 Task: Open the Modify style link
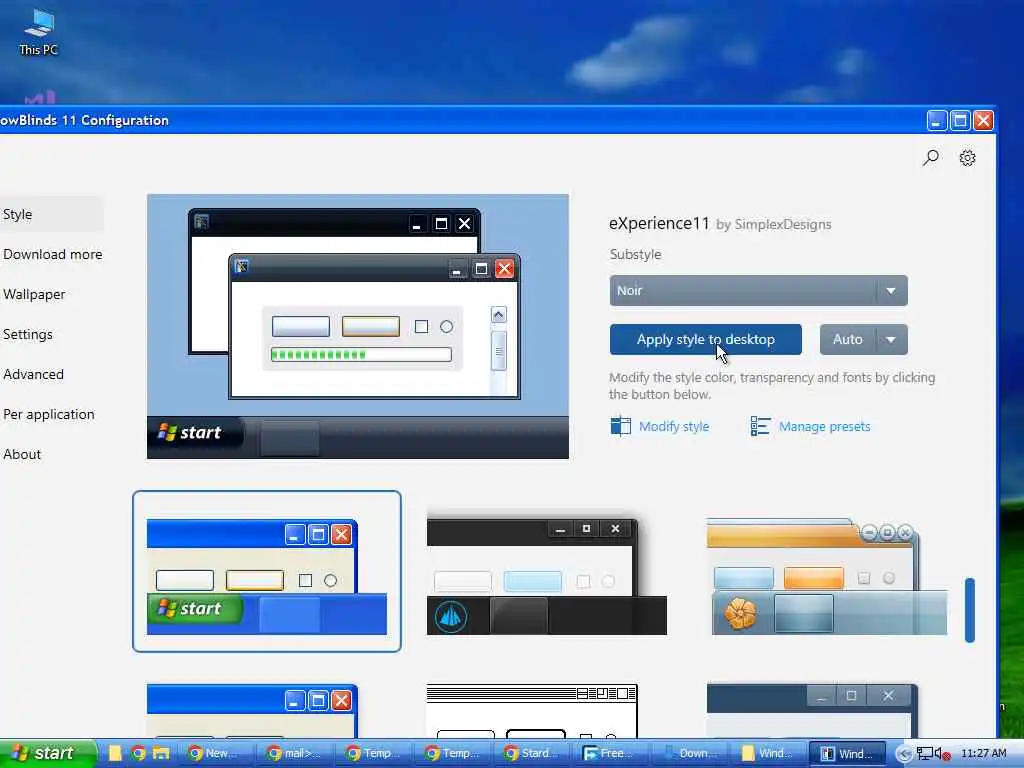[x=674, y=426]
